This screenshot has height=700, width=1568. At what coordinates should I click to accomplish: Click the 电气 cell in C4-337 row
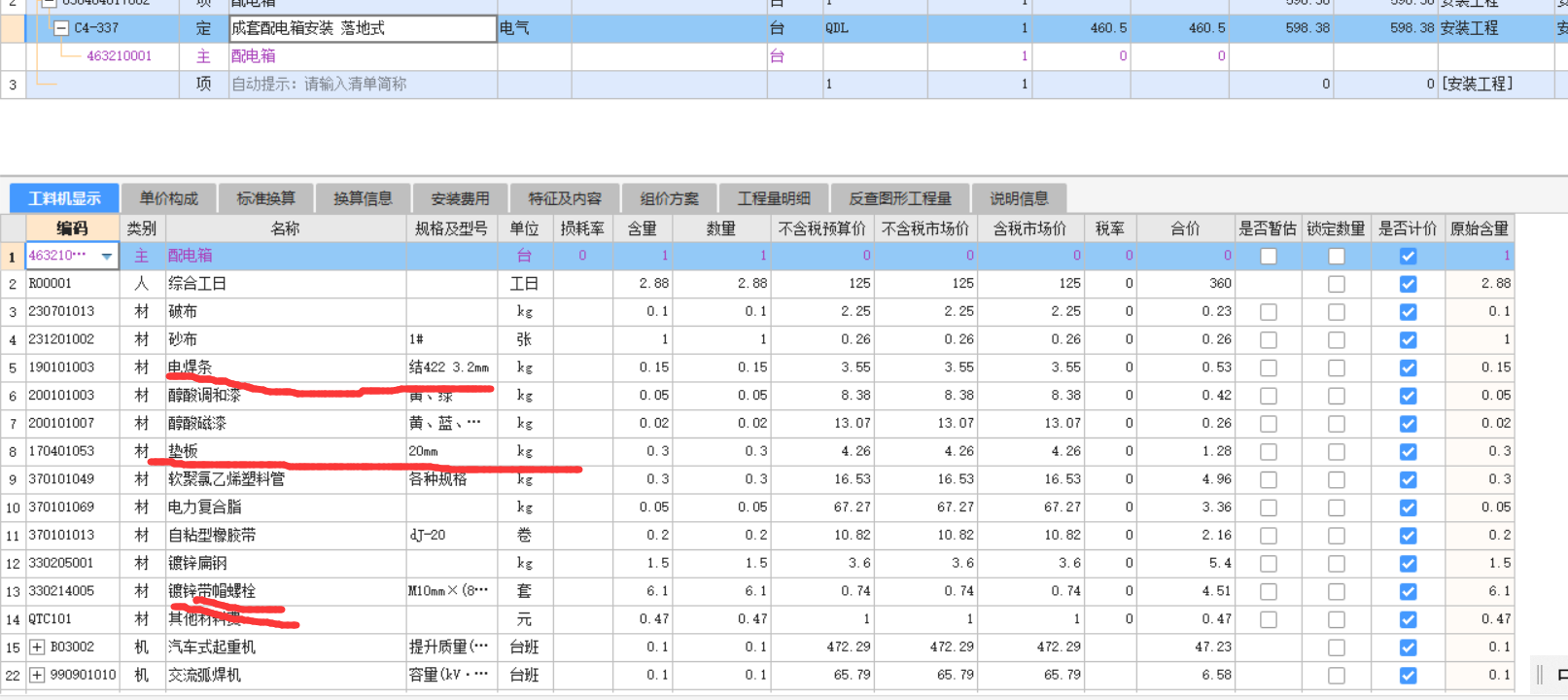click(535, 28)
